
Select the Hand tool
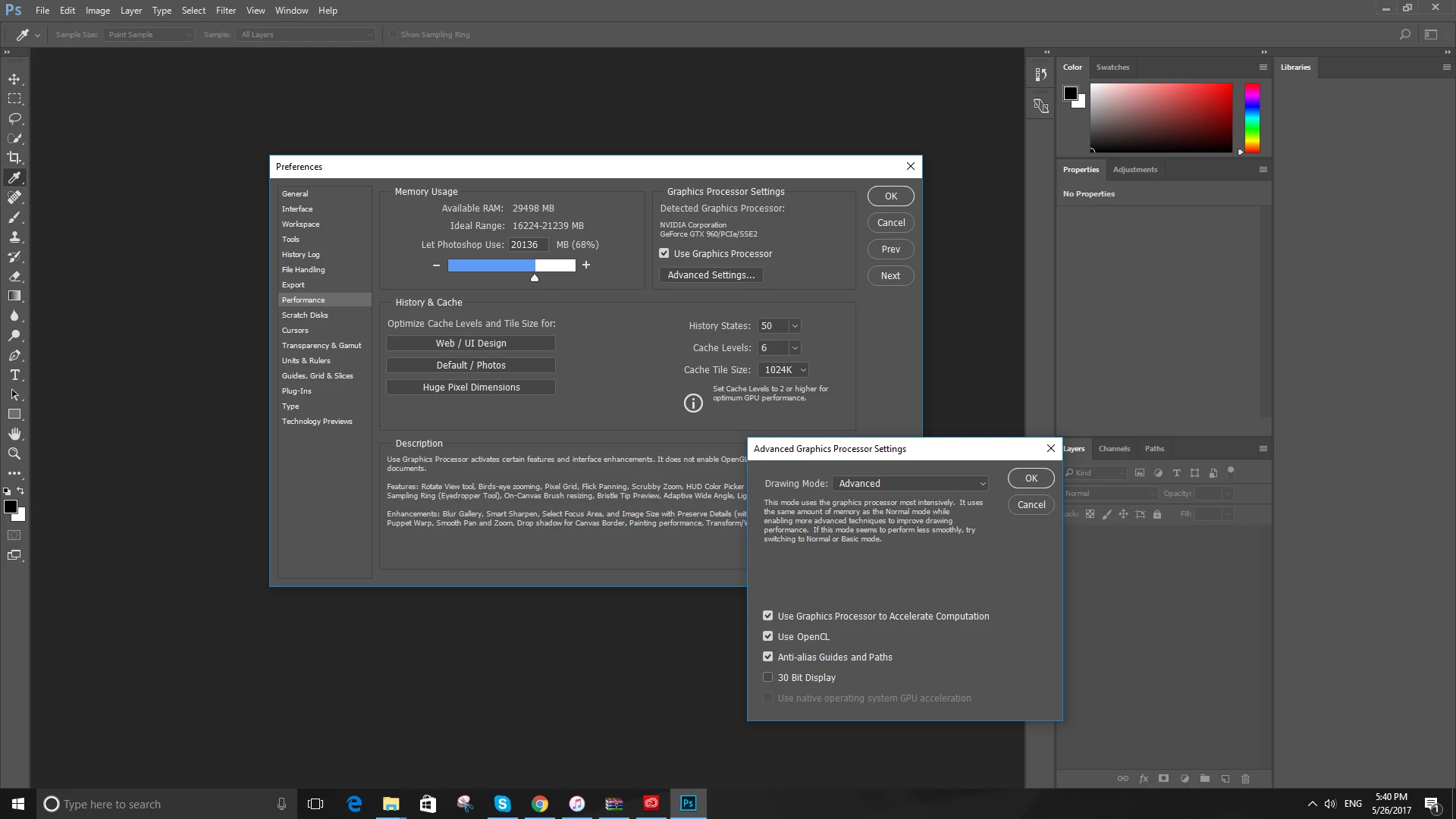(x=14, y=434)
